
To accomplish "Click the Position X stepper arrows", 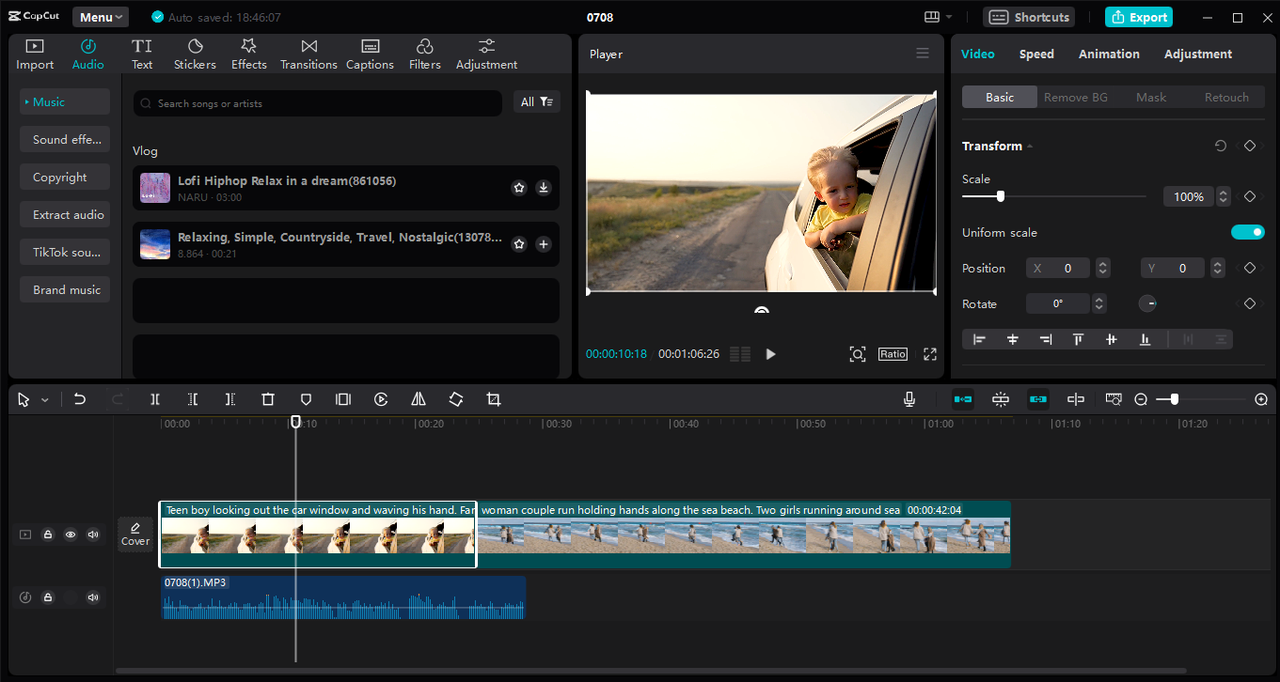I will coord(1102,268).
